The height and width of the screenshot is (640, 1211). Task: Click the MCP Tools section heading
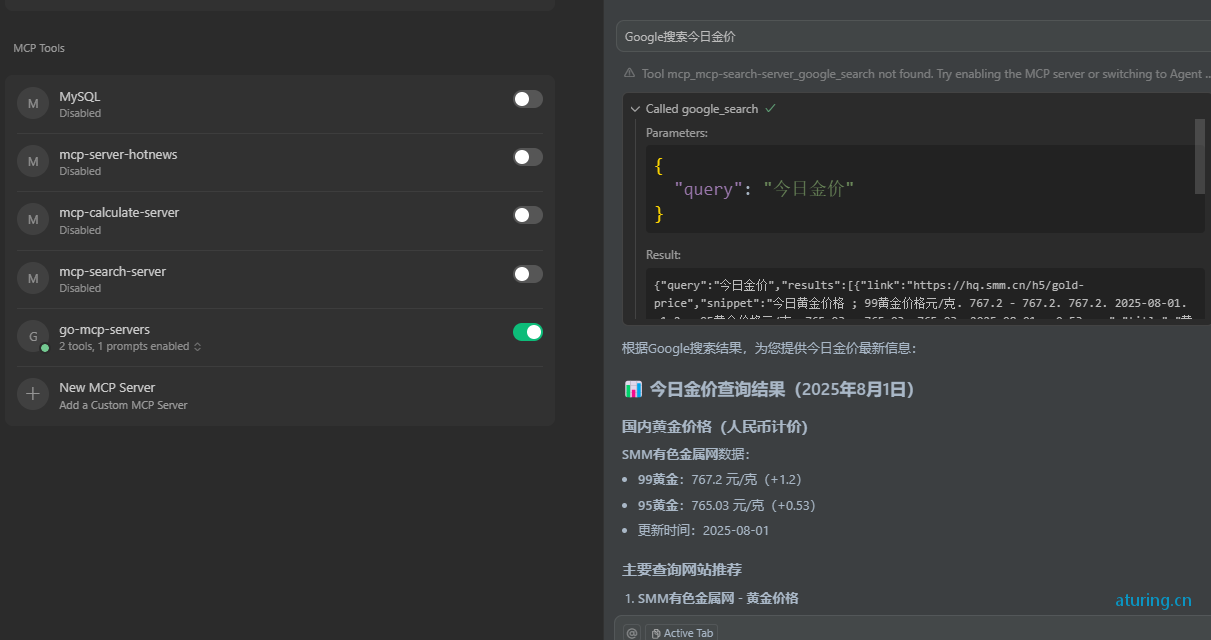pyautogui.click(x=39, y=48)
